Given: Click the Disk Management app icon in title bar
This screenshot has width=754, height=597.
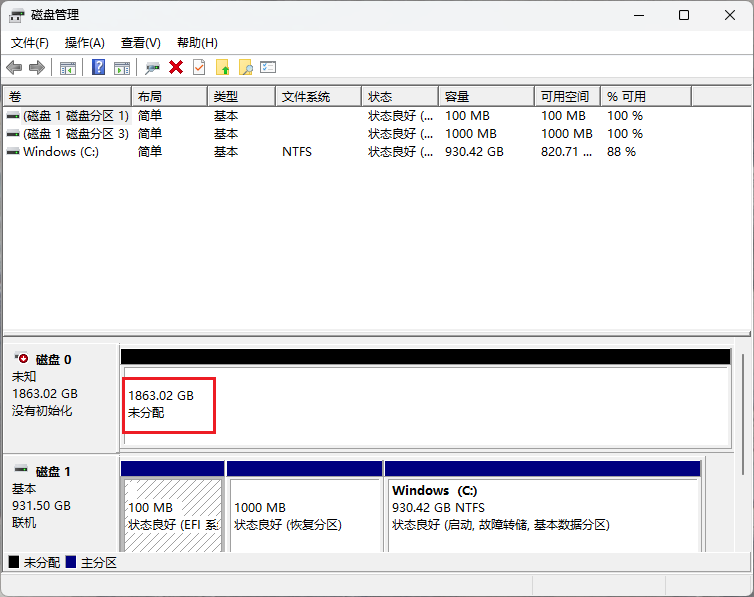Looking at the screenshot, I should click(x=16, y=15).
